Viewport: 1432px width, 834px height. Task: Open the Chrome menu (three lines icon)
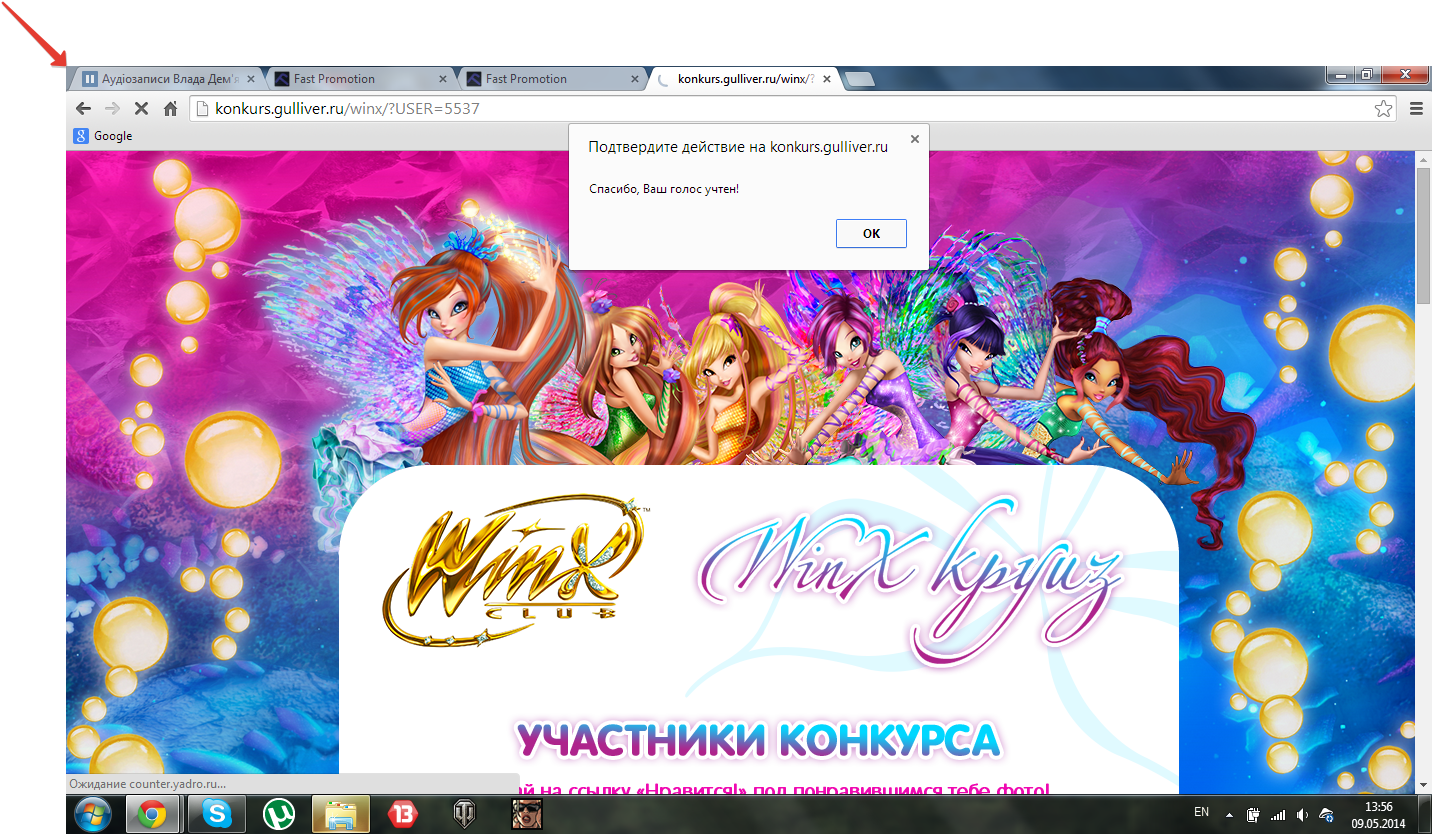pos(1416,109)
